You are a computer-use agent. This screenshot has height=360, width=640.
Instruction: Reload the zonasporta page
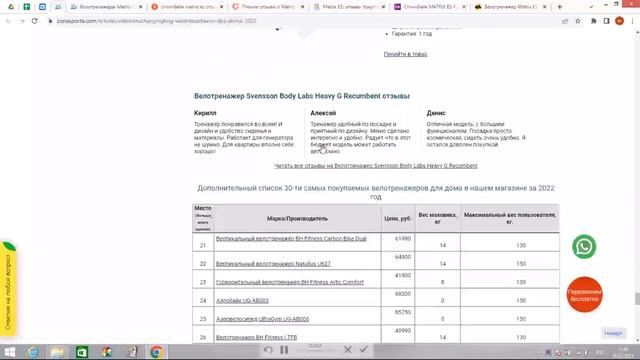35,21
